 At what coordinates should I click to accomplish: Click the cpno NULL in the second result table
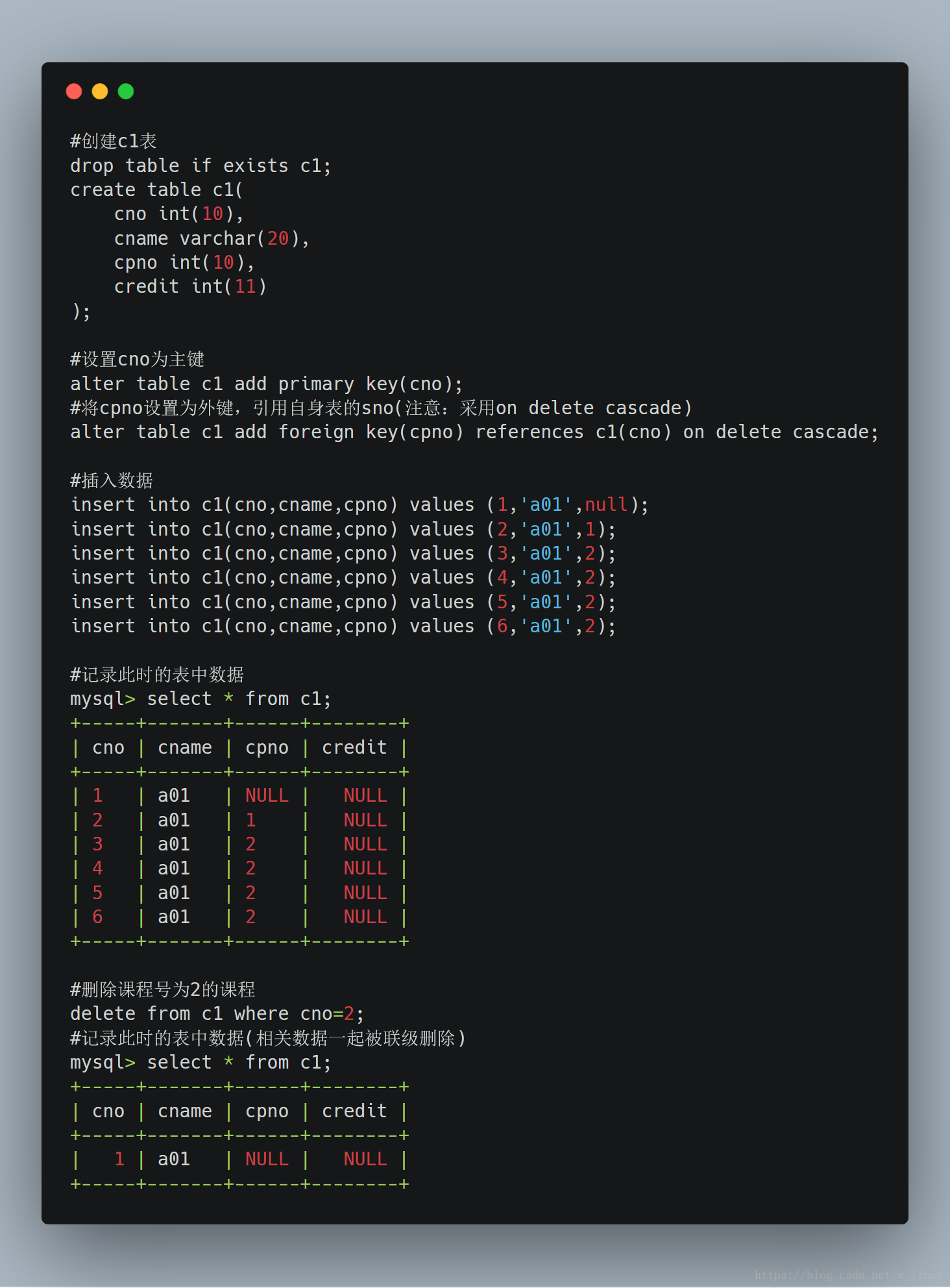point(267,1159)
